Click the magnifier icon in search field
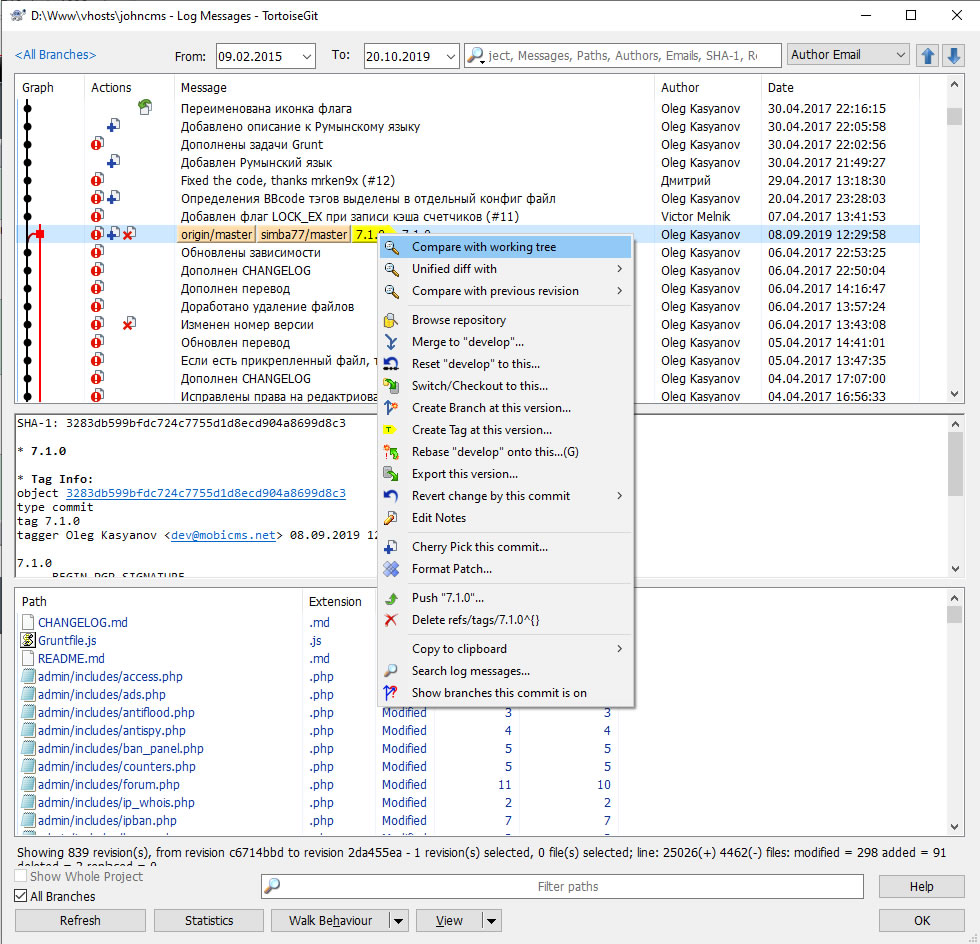This screenshot has height=944, width=980. pyautogui.click(x=476, y=56)
